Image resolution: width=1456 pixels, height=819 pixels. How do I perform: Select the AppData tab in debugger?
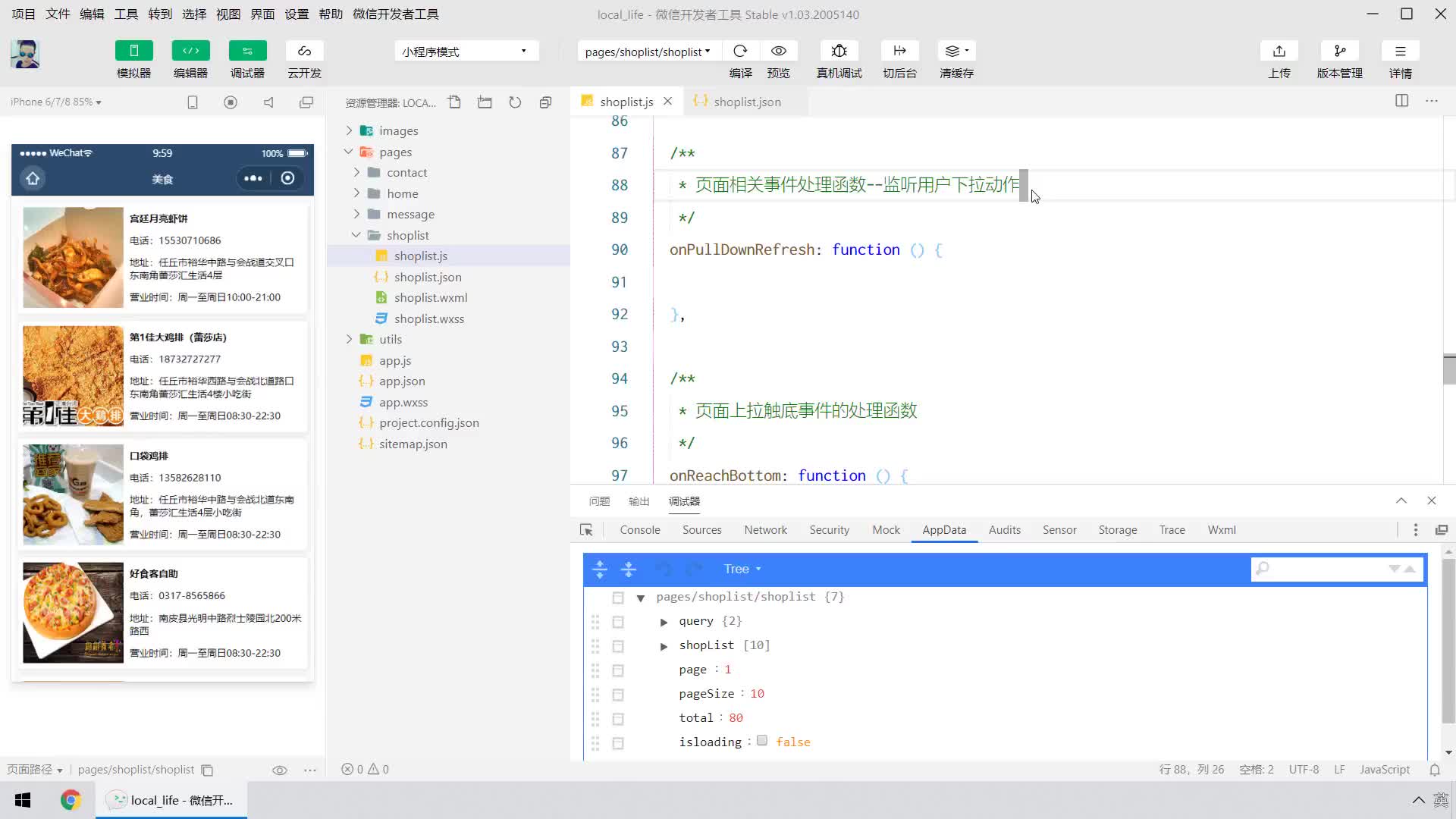coord(944,529)
